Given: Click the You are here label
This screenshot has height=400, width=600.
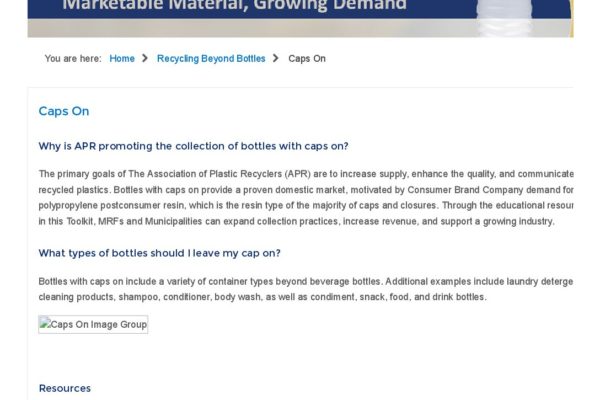Looking at the screenshot, I should tap(73, 59).
